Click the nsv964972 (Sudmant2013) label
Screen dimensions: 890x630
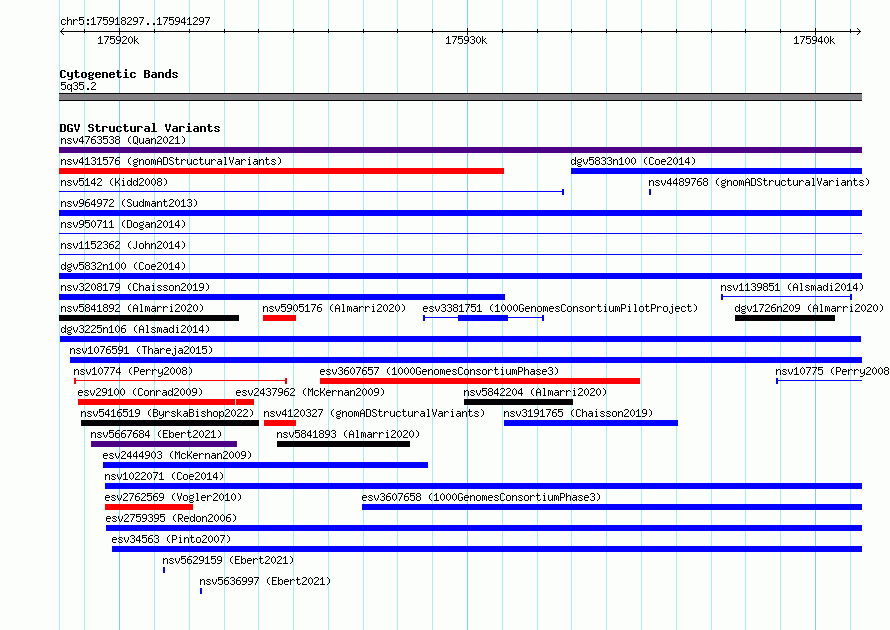tap(129, 203)
